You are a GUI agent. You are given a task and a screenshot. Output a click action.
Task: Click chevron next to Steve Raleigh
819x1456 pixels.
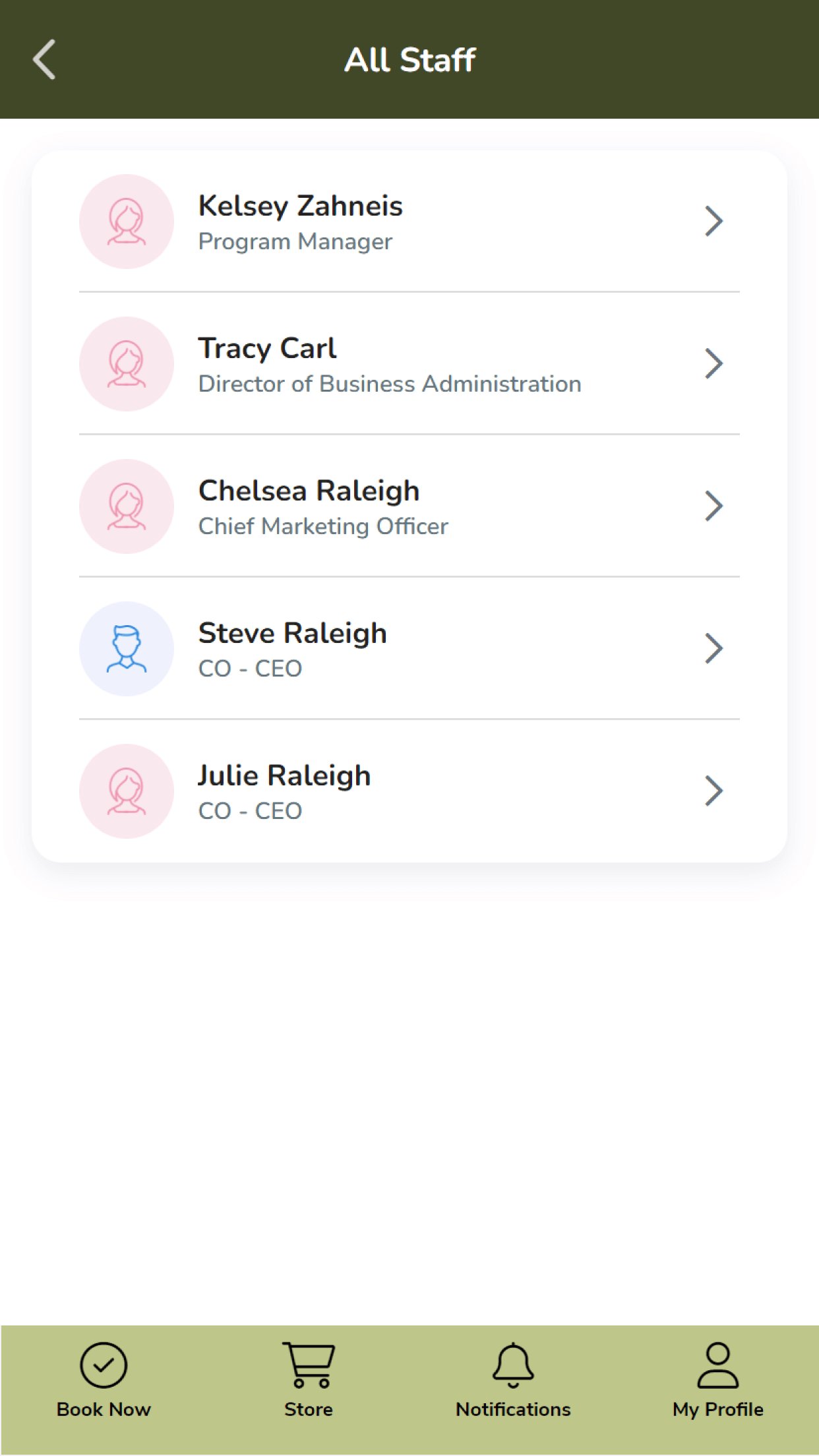713,649
